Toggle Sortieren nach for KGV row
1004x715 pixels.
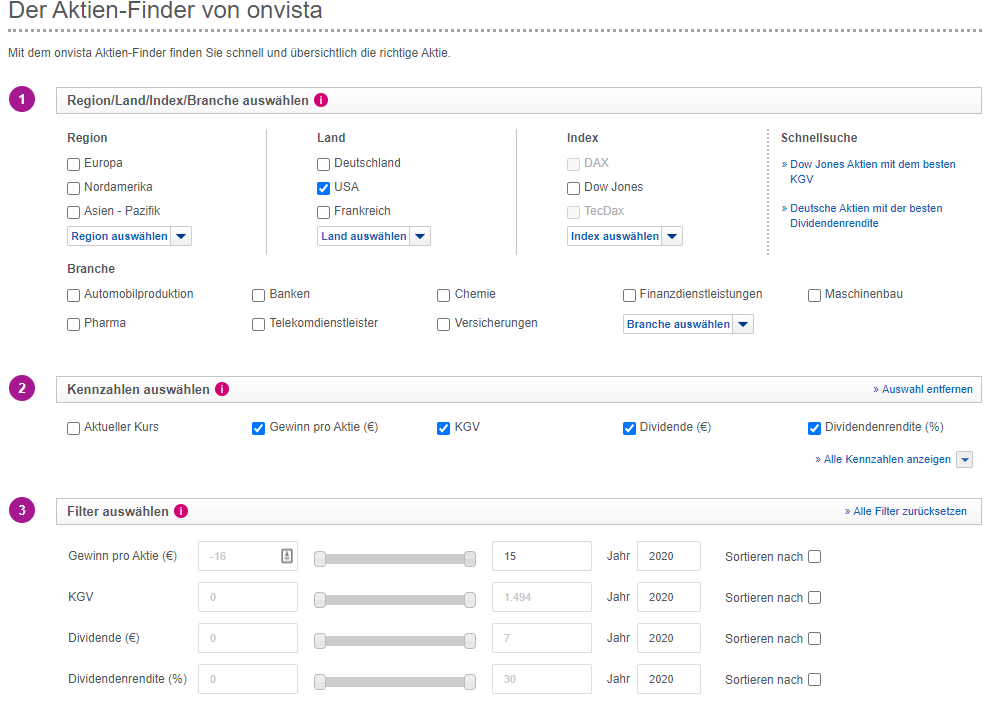pos(814,598)
